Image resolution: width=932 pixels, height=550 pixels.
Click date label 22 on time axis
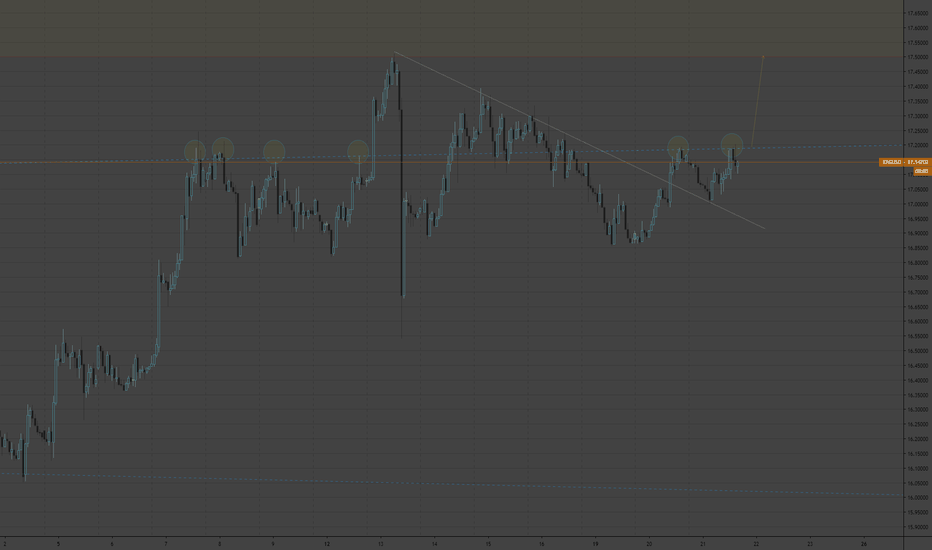[x=757, y=543]
